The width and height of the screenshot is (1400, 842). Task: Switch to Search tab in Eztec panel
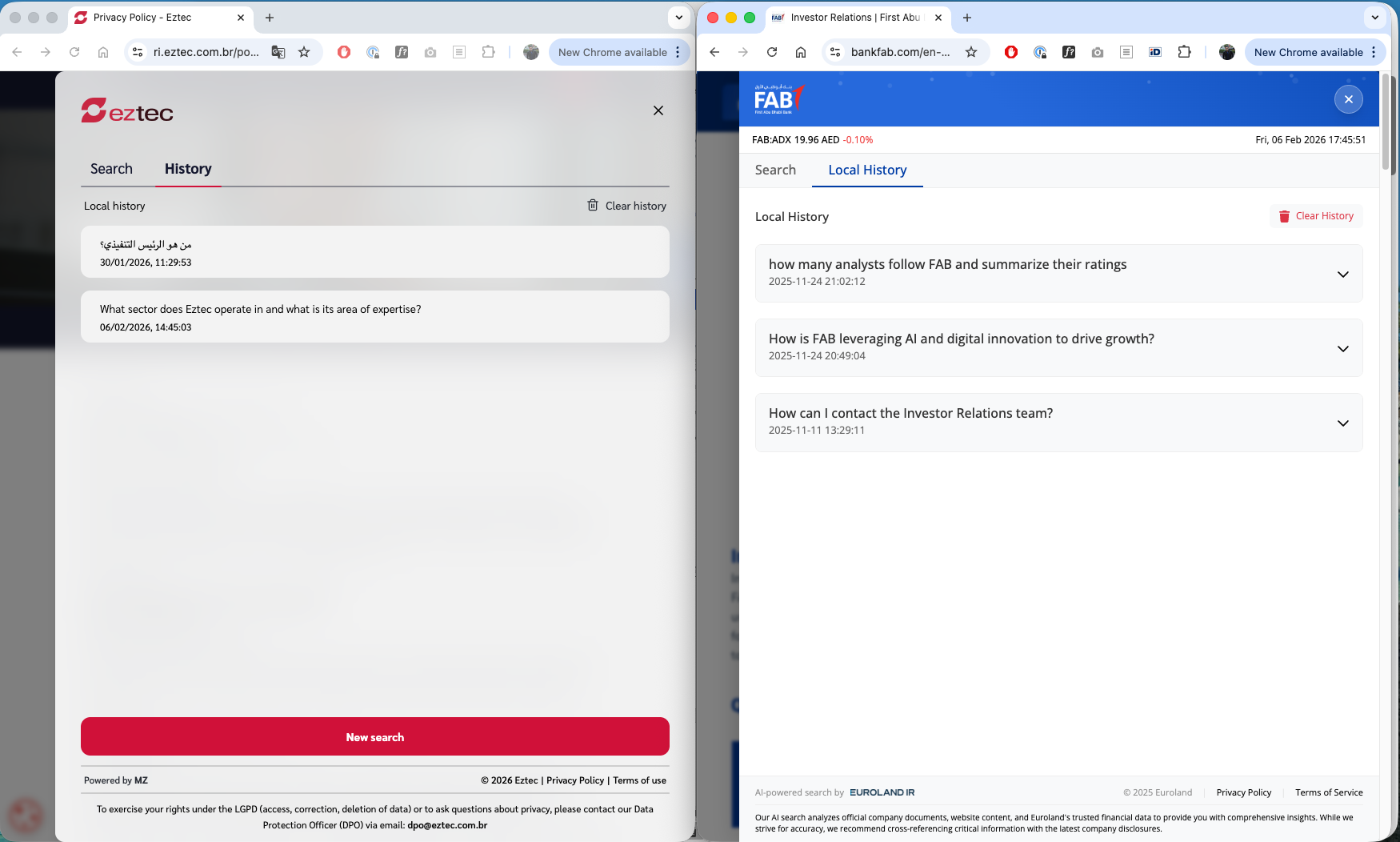(x=111, y=169)
